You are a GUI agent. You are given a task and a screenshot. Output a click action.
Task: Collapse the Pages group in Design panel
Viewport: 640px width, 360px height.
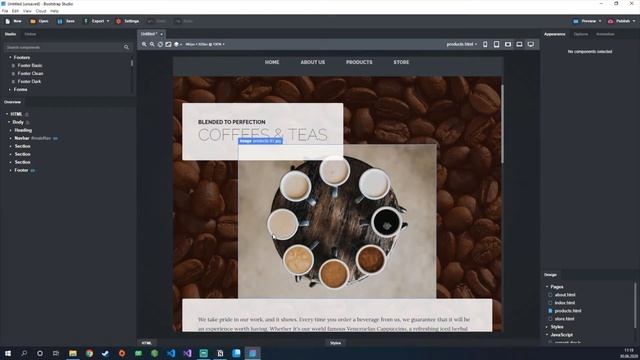[547, 287]
